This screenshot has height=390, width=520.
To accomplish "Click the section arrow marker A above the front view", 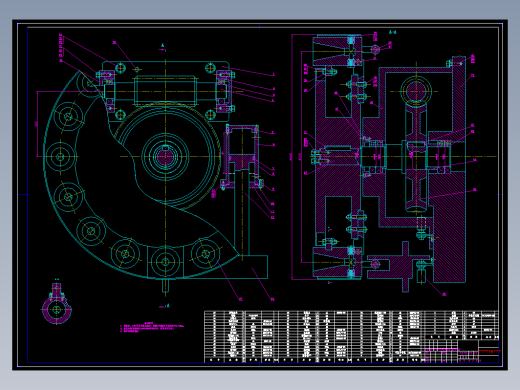I will tap(163, 48).
